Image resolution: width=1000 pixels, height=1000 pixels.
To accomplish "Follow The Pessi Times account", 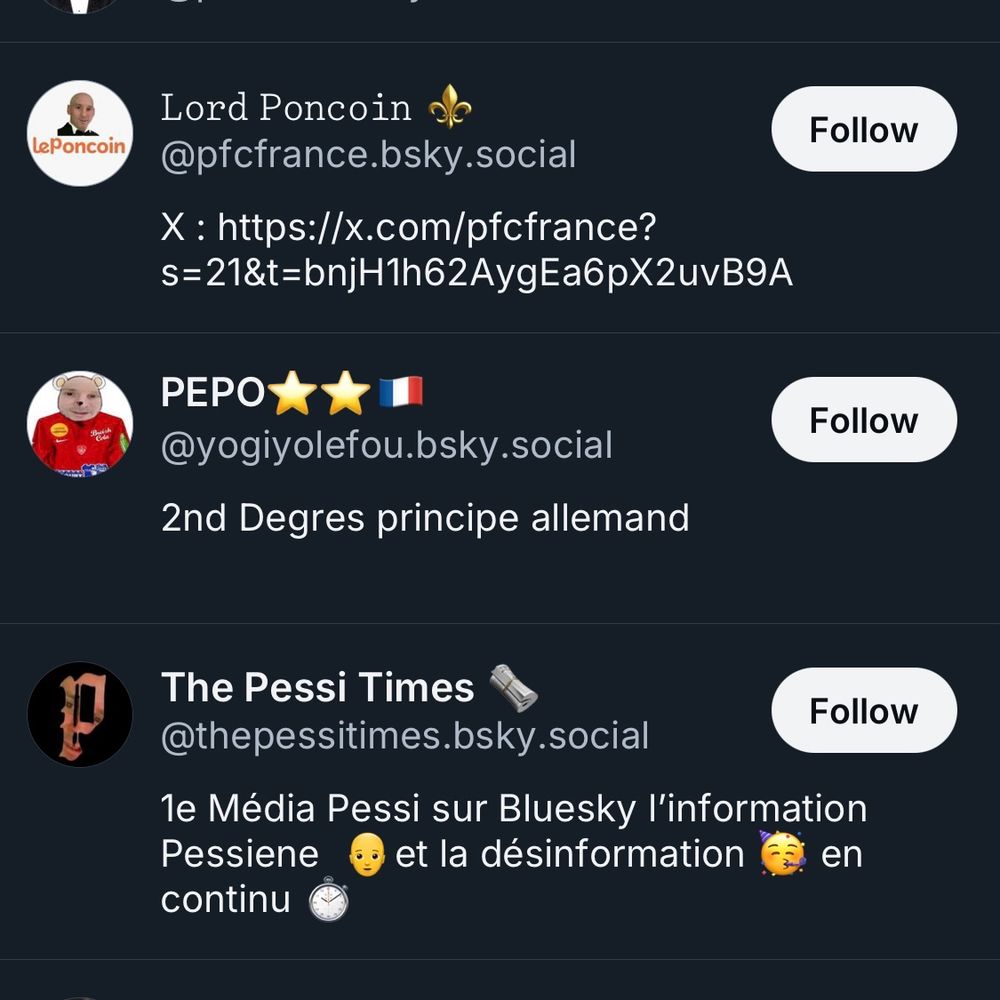I will pyautogui.click(x=863, y=710).
